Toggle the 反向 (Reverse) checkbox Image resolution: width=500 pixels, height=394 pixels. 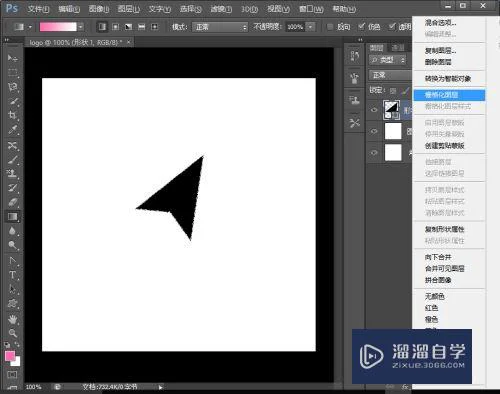(330, 27)
